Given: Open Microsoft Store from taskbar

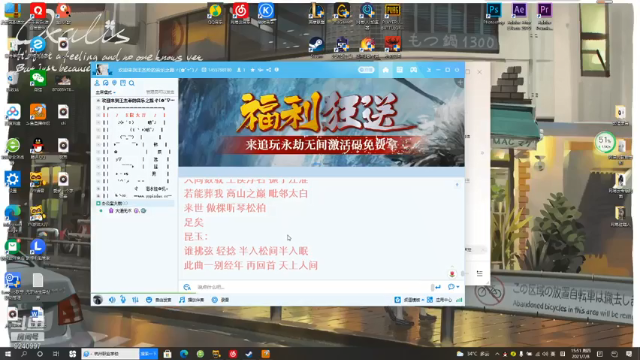Looking at the screenshot, I should point(167,354).
